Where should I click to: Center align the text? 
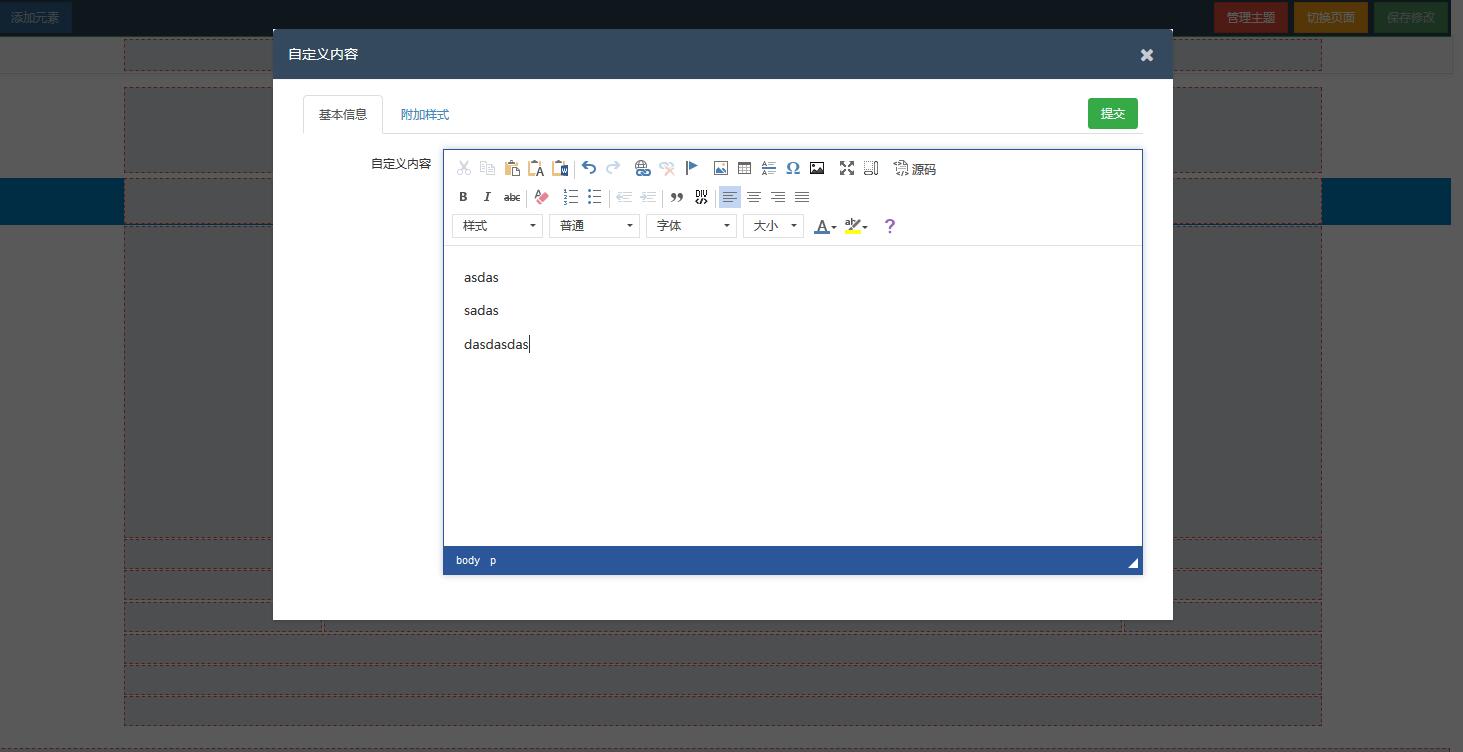click(754, 197)
